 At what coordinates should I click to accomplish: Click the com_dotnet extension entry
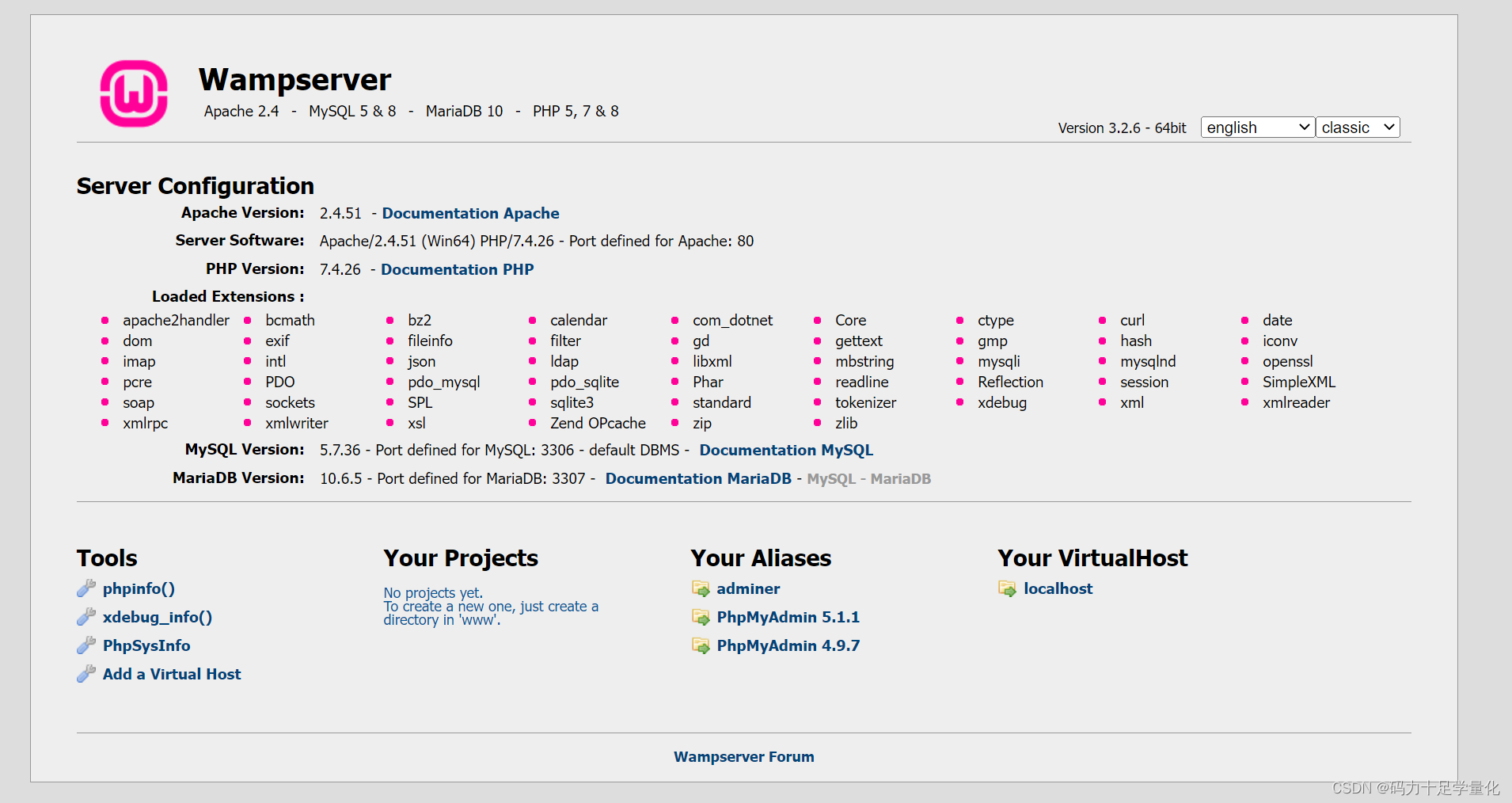[732, 320]
